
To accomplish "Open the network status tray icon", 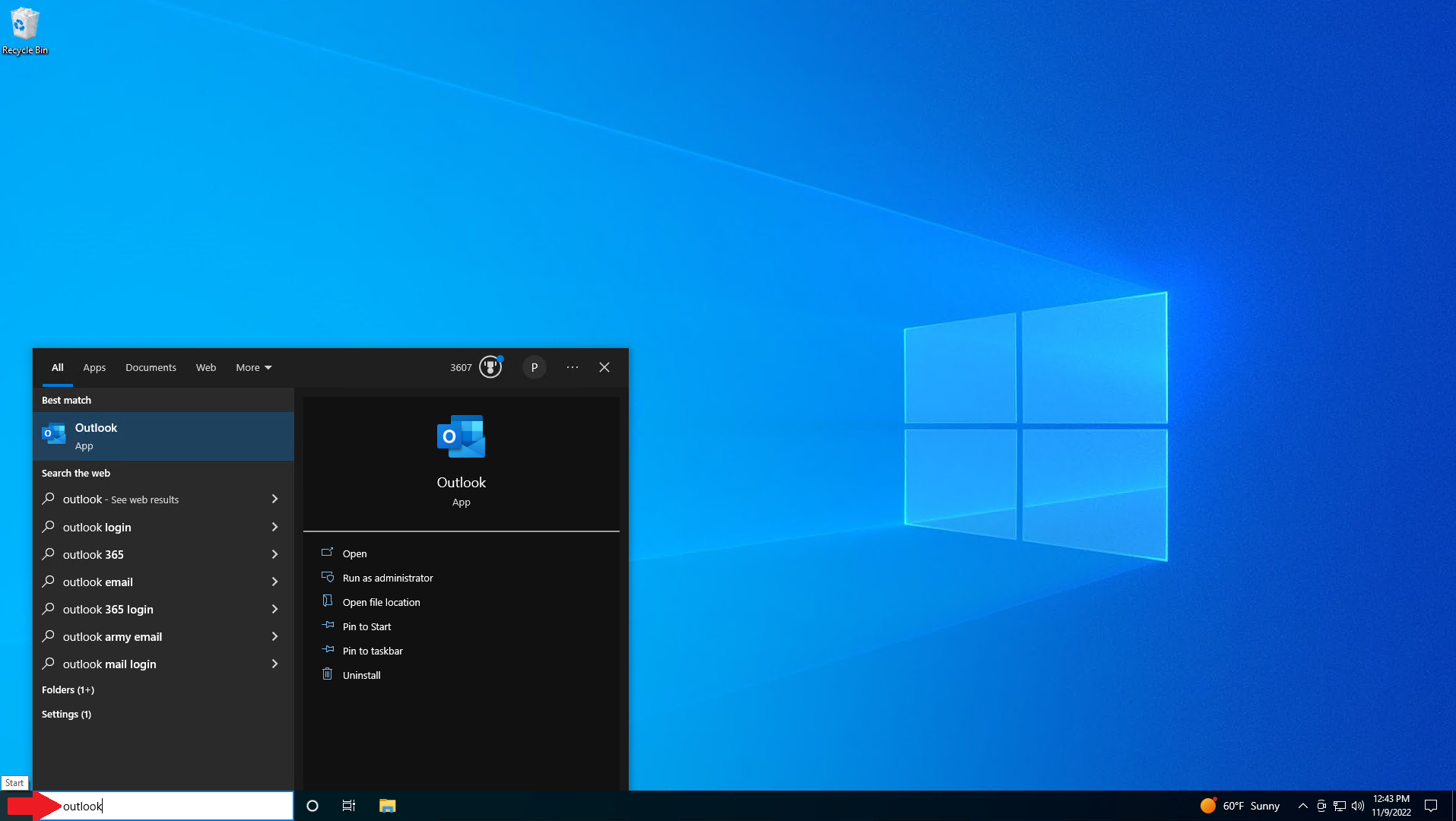I will (x=1340, y=806).
